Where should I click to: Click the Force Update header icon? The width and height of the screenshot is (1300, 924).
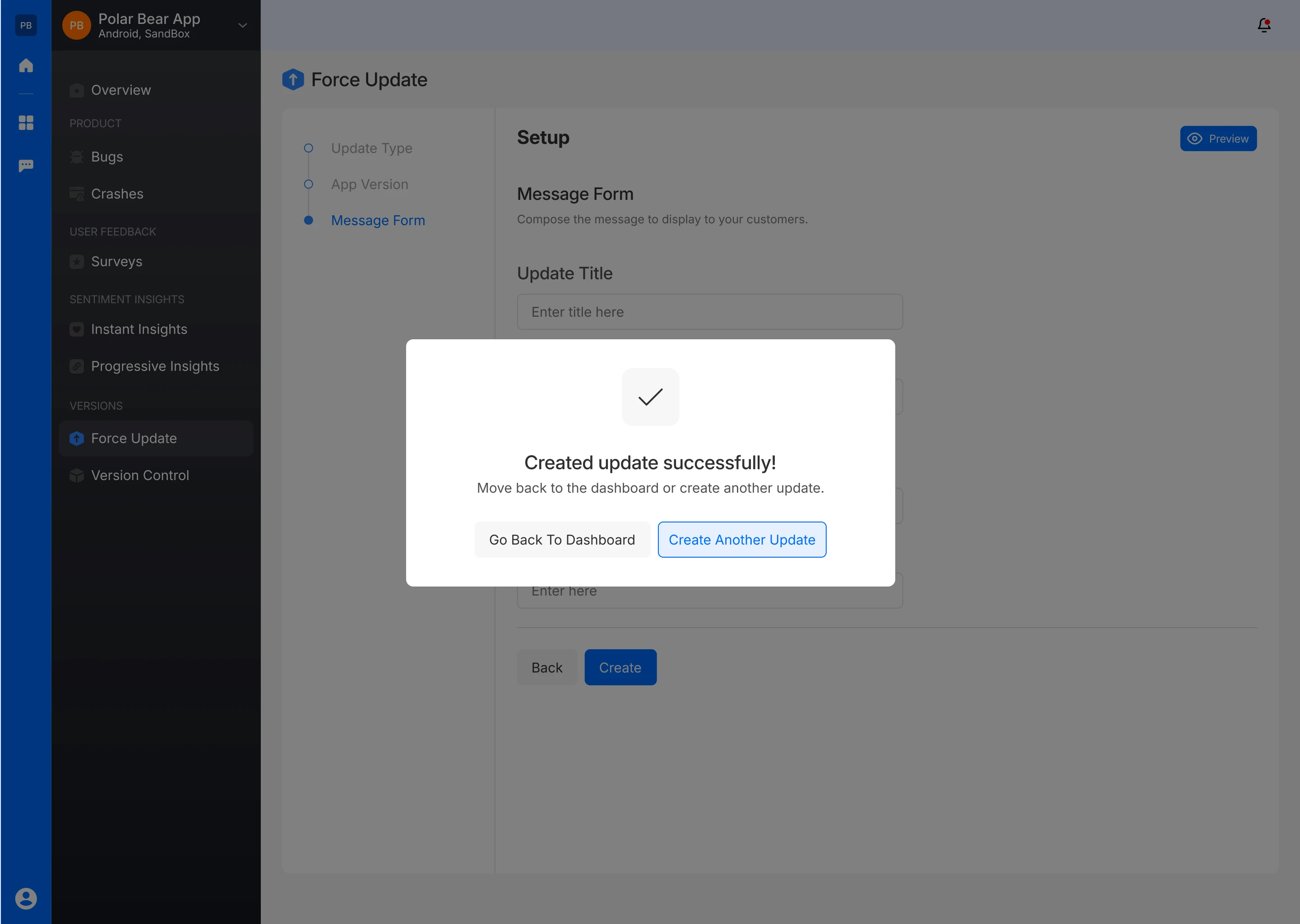[293, 80]
